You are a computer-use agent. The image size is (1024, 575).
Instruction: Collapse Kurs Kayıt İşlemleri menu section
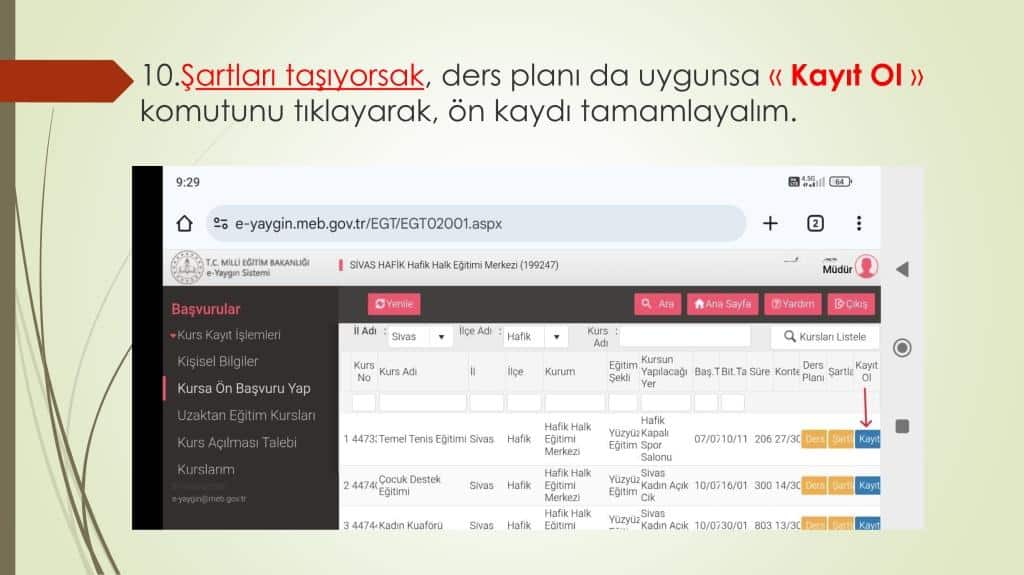(x=225, y=335)
